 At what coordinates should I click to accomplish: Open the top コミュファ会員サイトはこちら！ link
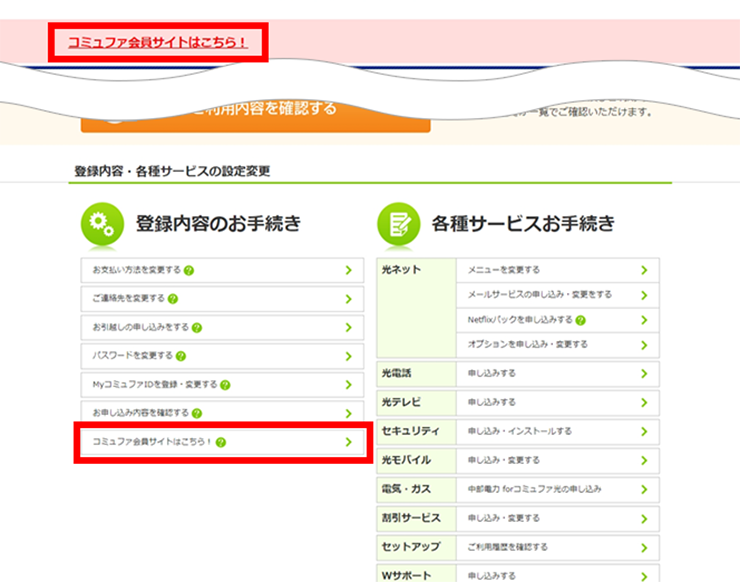pyautogui.click(x=158, y=42)
